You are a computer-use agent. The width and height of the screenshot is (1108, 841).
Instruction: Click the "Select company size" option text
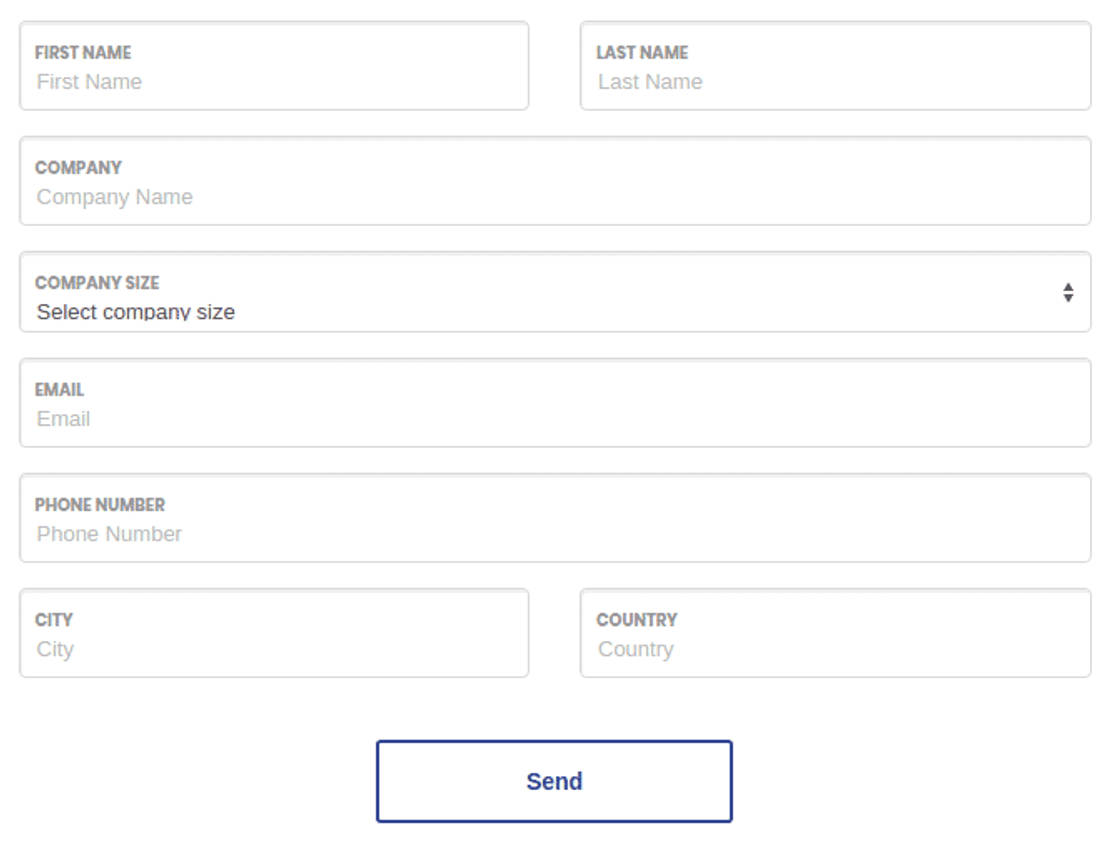[136, 311]
